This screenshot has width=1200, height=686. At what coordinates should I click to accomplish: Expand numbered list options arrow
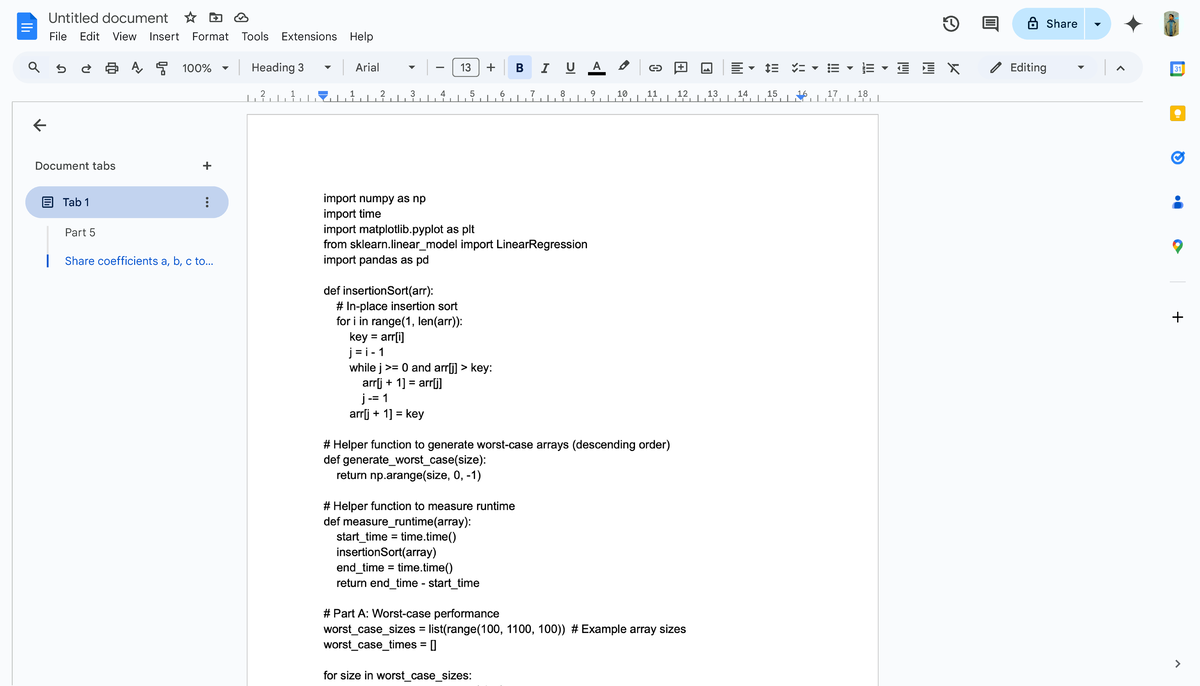885,68
